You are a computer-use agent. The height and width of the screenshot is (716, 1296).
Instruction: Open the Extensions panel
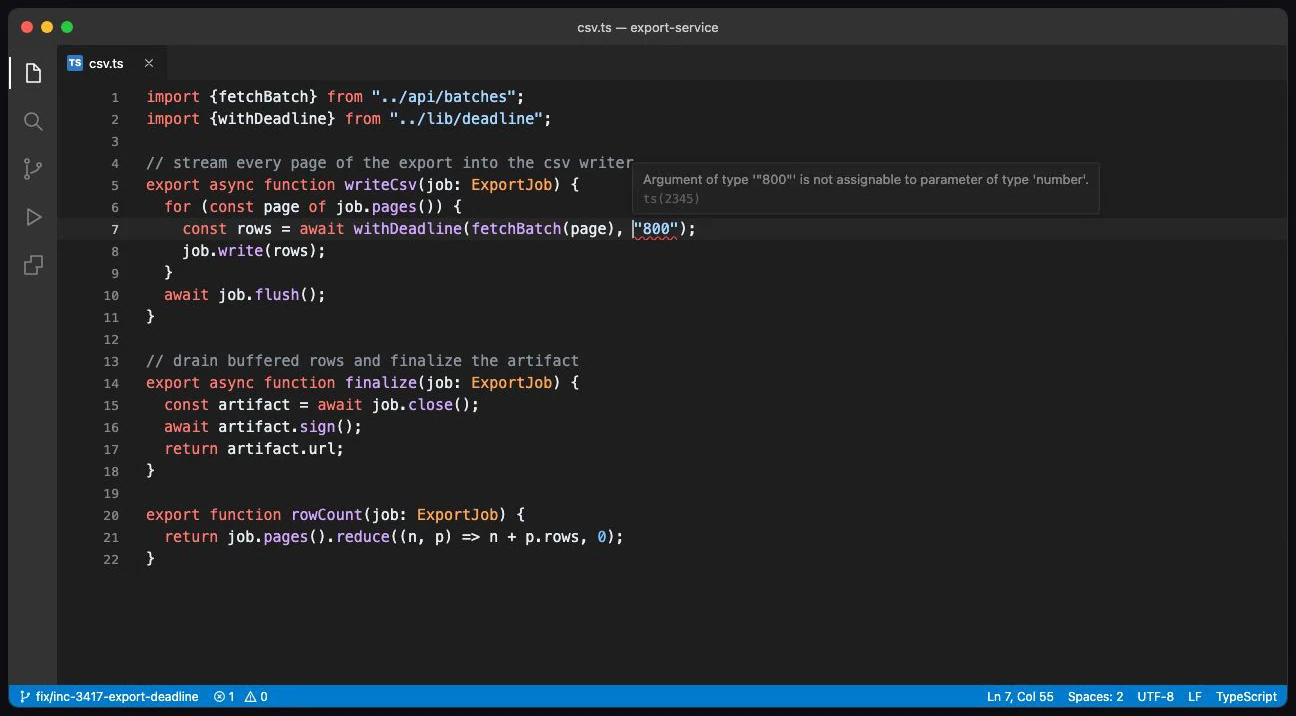tap(33, 265)
